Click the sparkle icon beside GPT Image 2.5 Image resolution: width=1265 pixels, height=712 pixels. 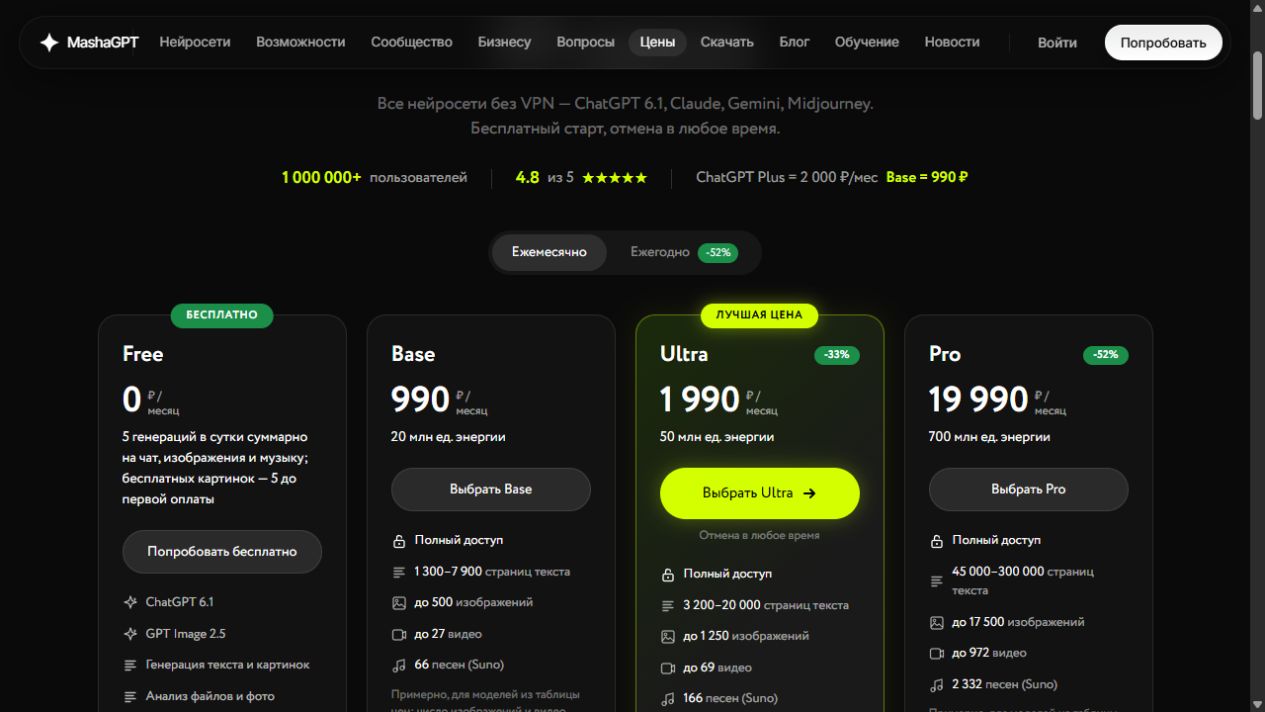click(130, 634)
